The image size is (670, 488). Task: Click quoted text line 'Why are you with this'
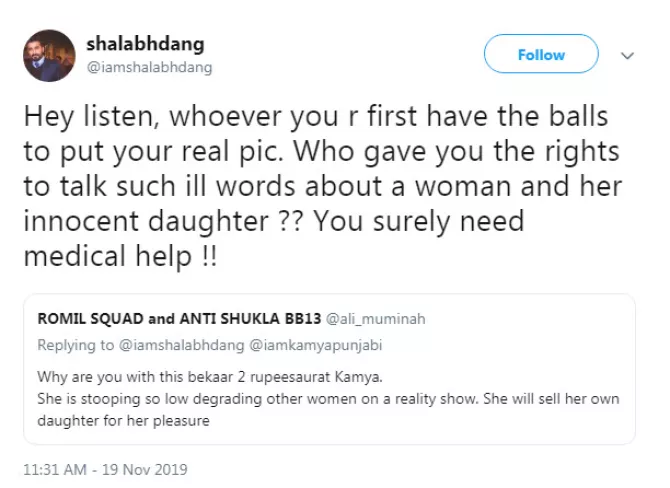[188, 380]
